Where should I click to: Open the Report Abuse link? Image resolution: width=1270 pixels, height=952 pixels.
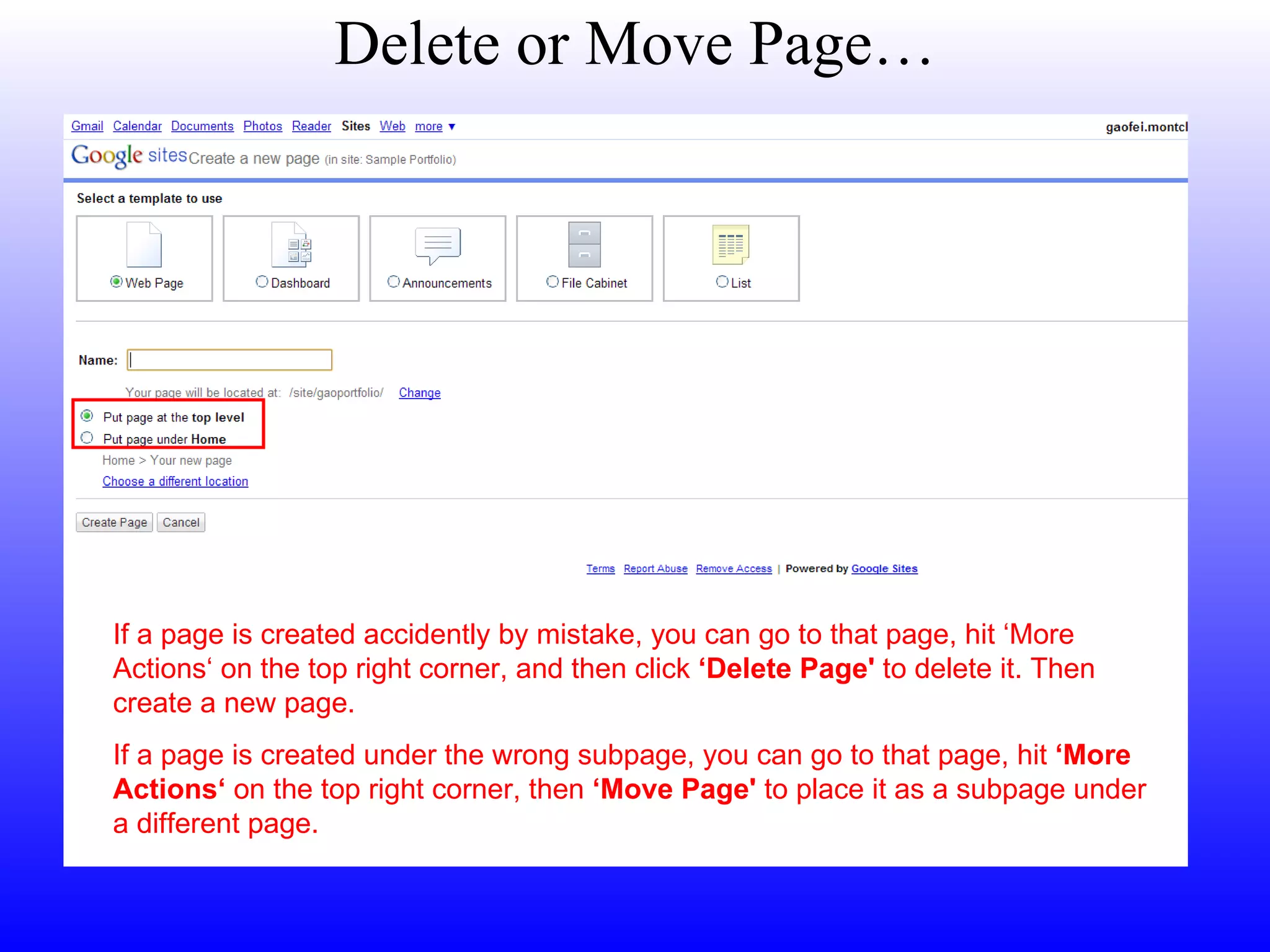point(655,568)
